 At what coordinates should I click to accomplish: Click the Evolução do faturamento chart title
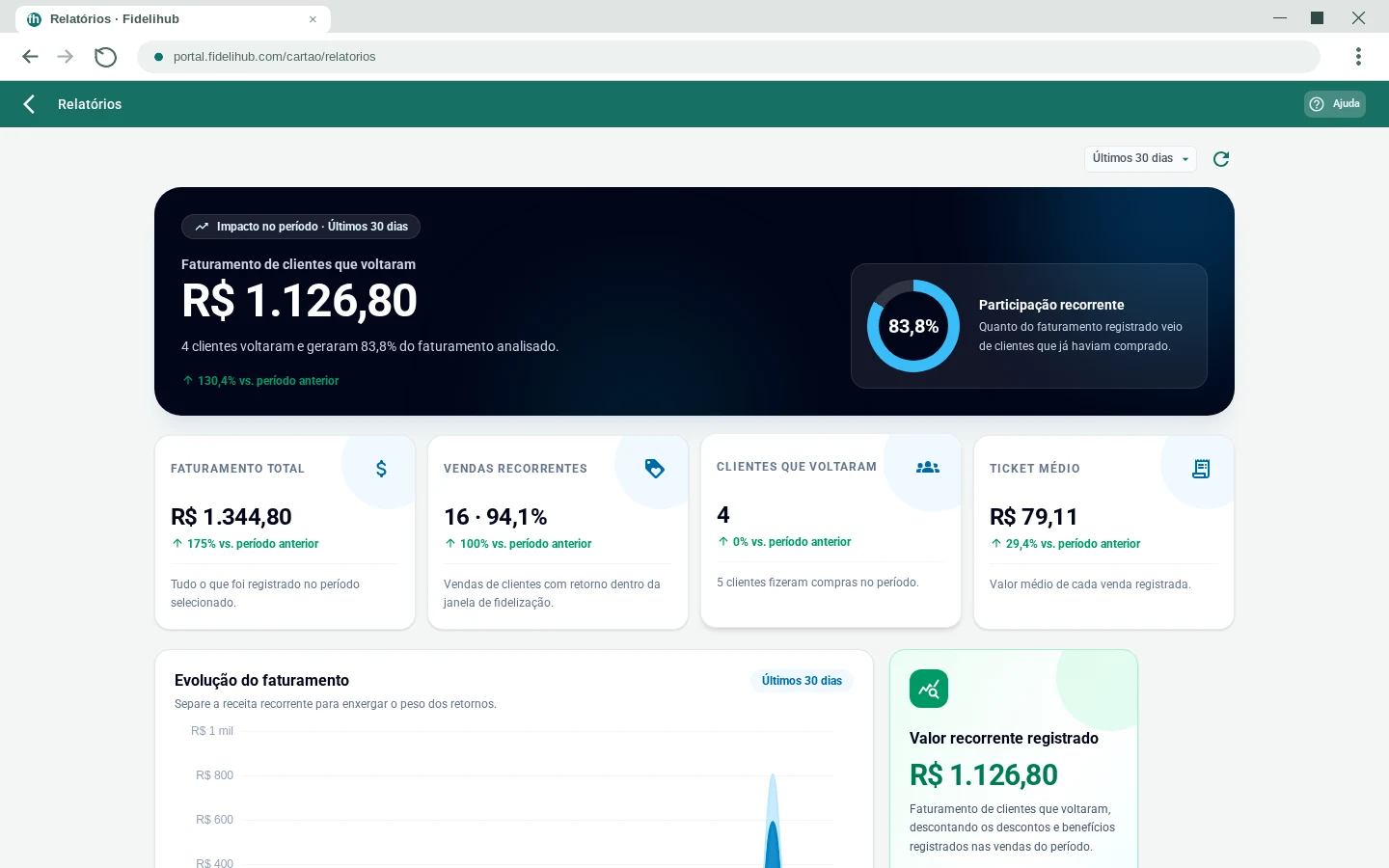coord(261,680)
